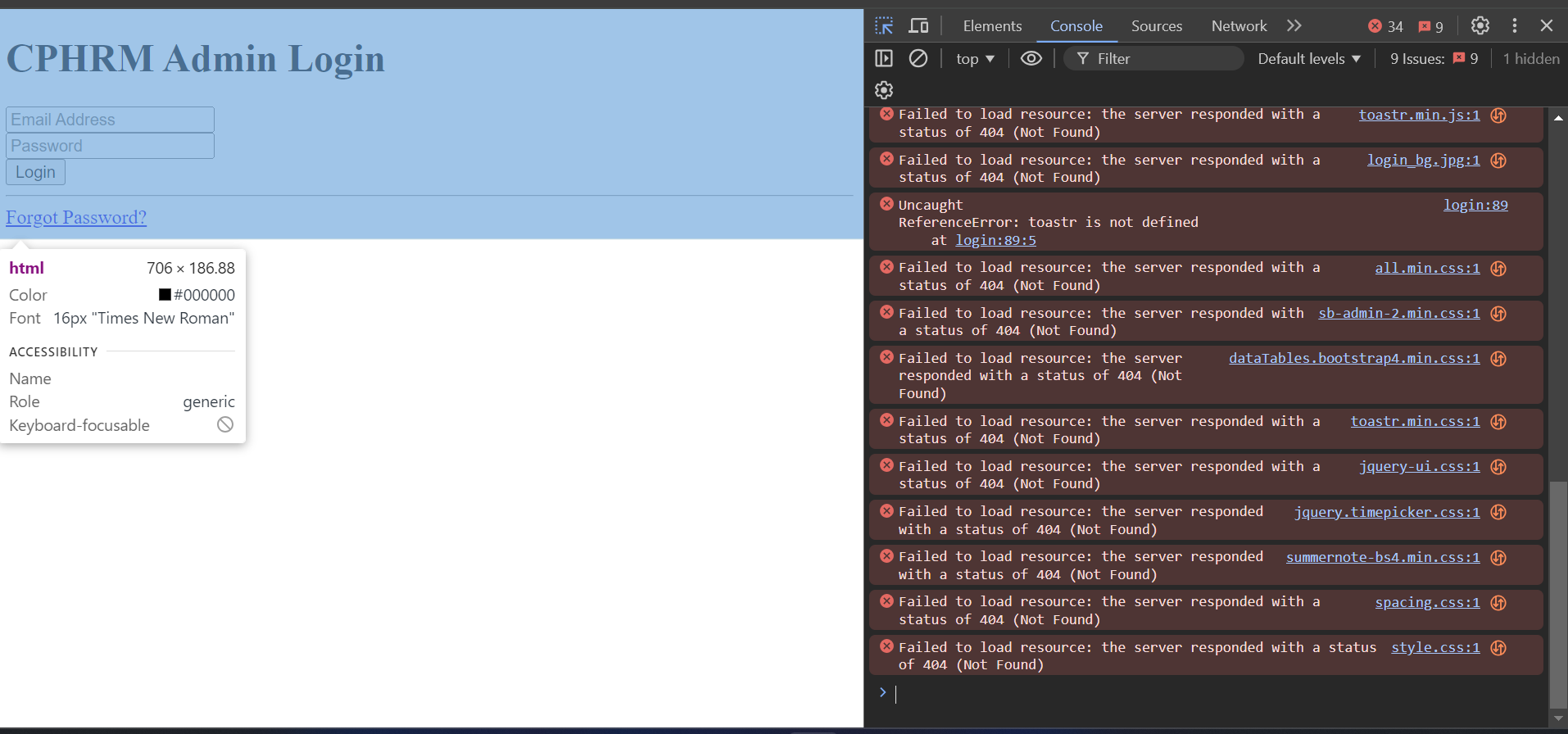1568x734 pixels.
Task: Click the AI assist icon beside style.css error
Action: [1498, 648]
